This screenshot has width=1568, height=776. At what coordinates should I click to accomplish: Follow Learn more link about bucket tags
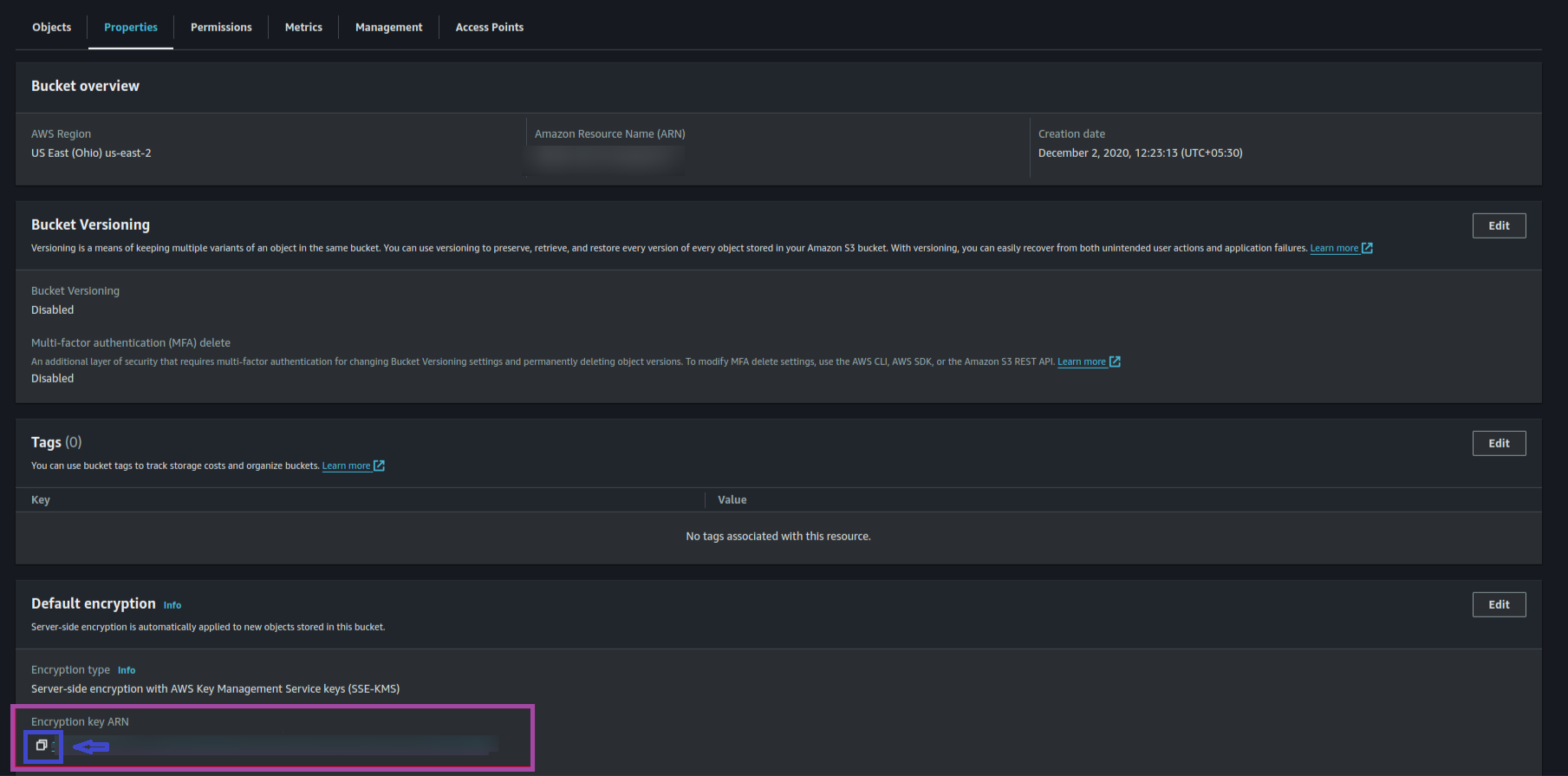point(346,466)
